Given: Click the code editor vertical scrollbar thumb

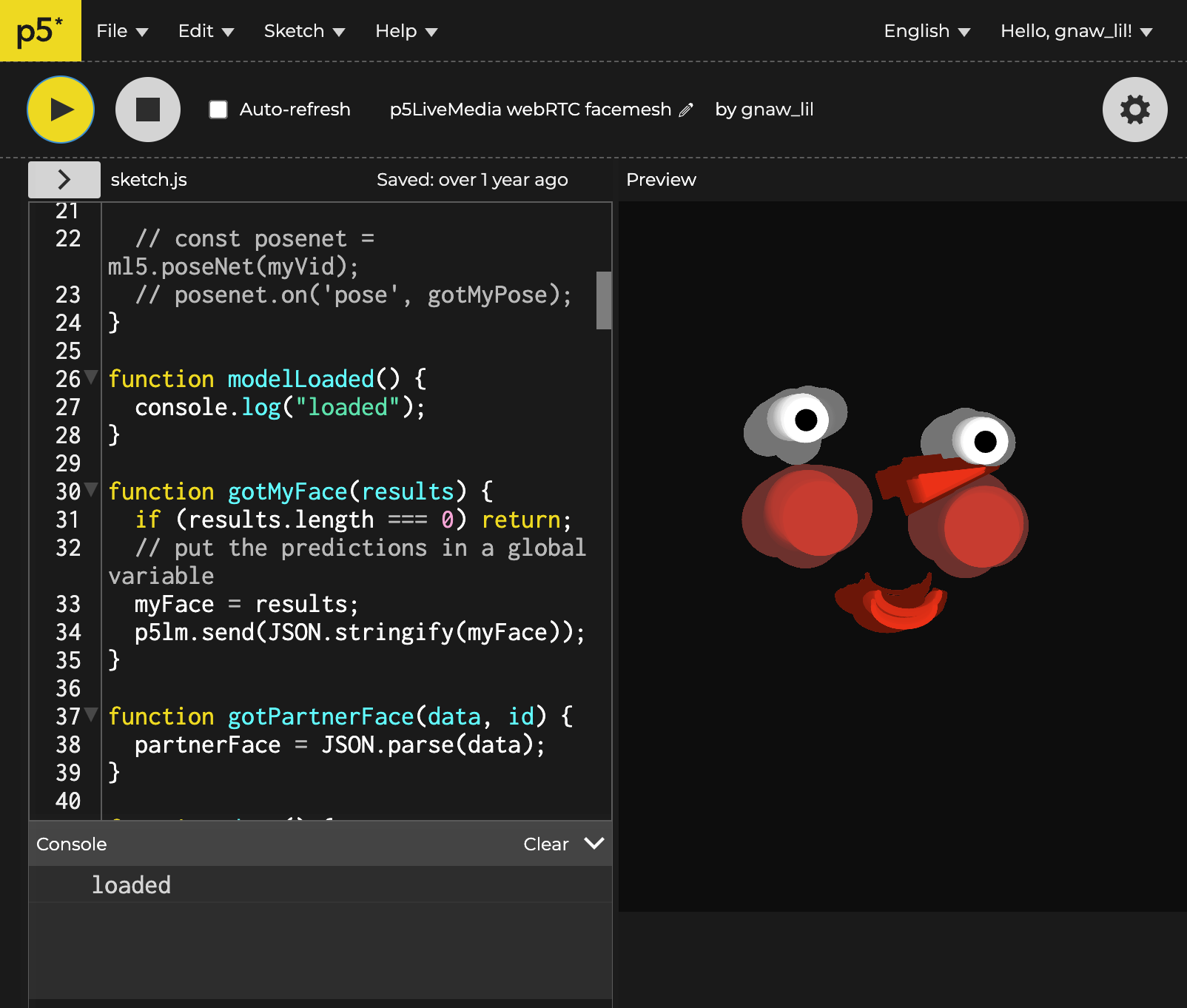Looking at the screenshot, I should pyautogui.click(x=604, y=300).
